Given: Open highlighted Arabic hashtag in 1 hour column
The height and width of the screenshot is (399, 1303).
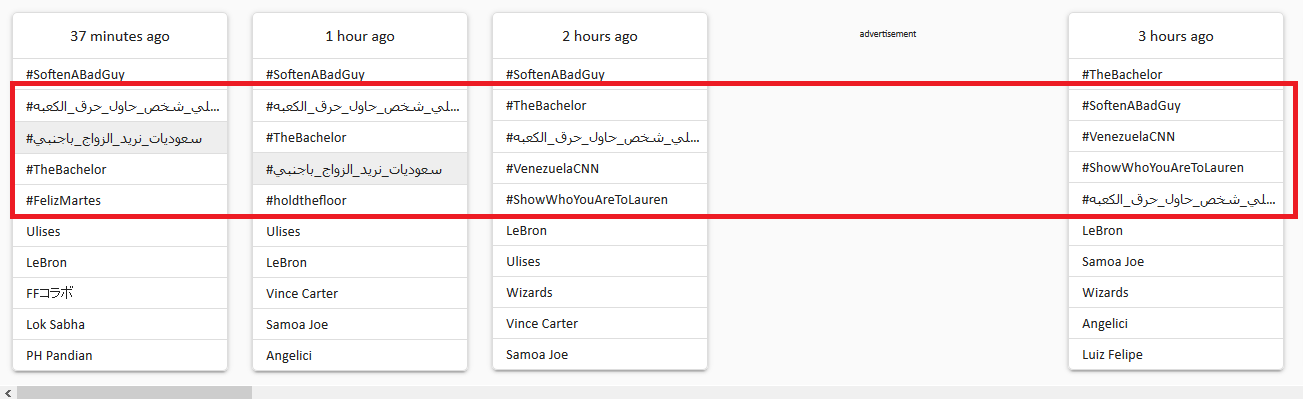Looking at the screenshot, I should click(x=360, y=169).
